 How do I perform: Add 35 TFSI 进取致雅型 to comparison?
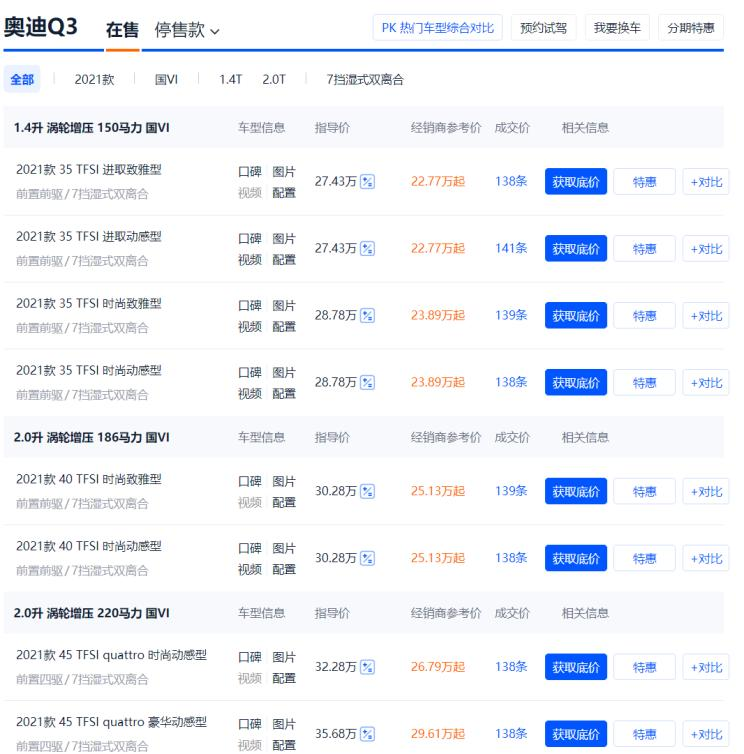706,182
